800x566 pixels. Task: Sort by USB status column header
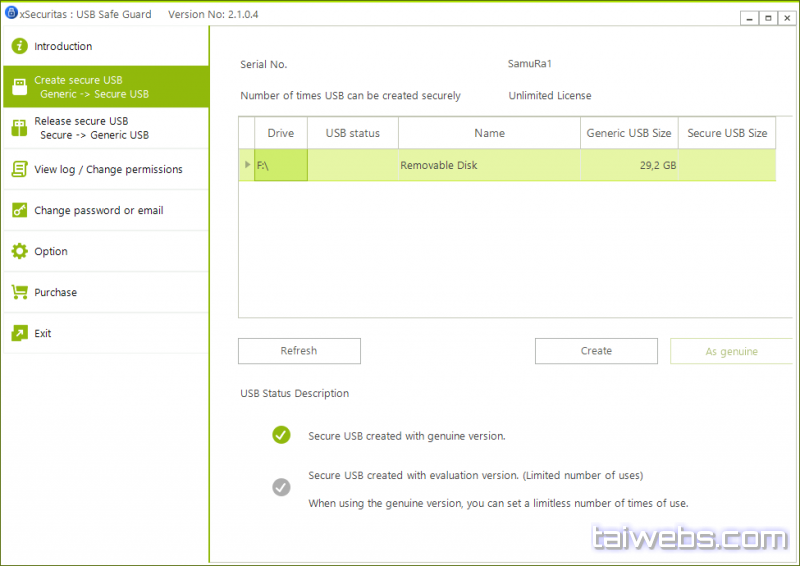coord(352,133)
